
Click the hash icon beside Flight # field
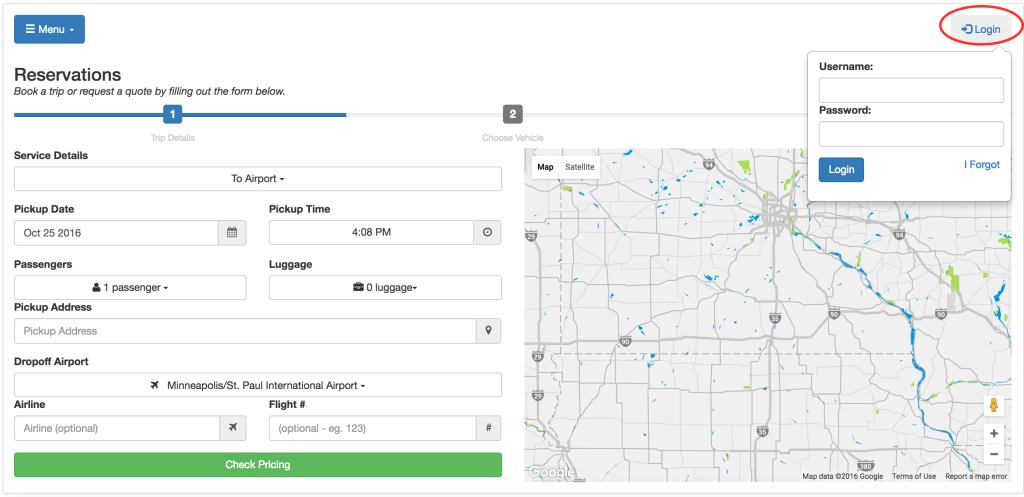coord(487,428)
